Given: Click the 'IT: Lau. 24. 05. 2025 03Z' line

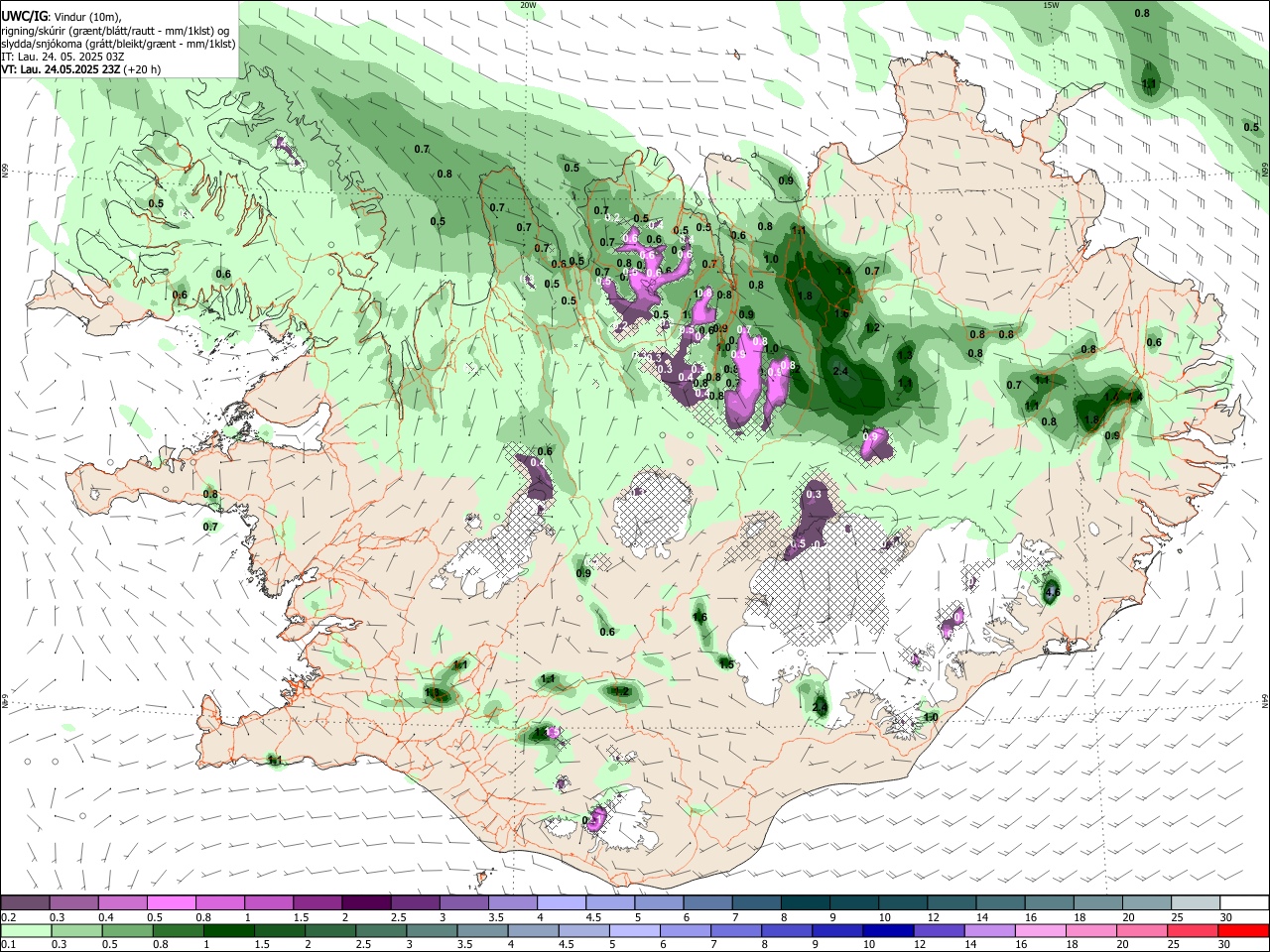Looking at the screenshot, I should pos(63,57).
